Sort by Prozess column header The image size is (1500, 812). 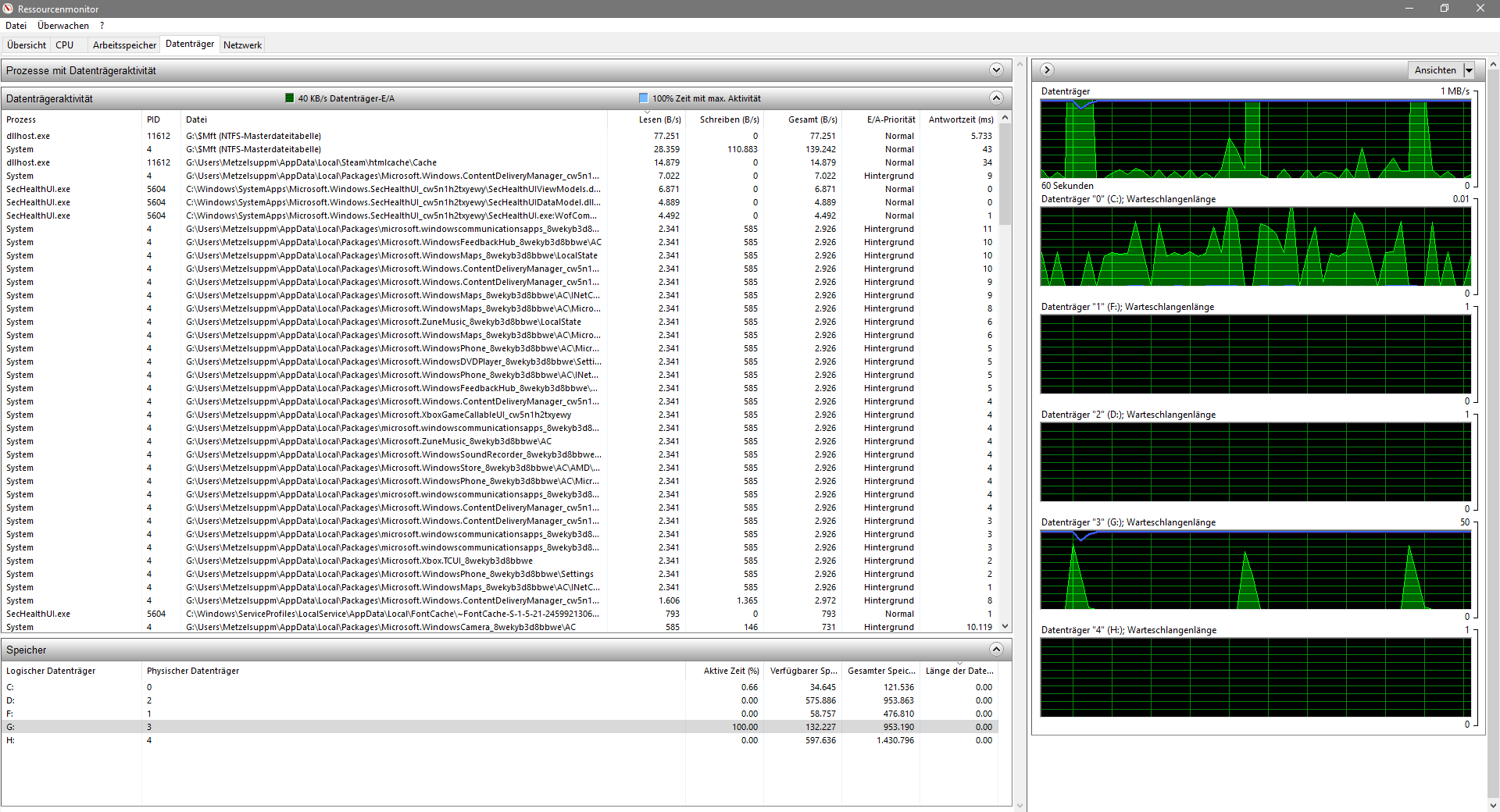click(72, 119)
